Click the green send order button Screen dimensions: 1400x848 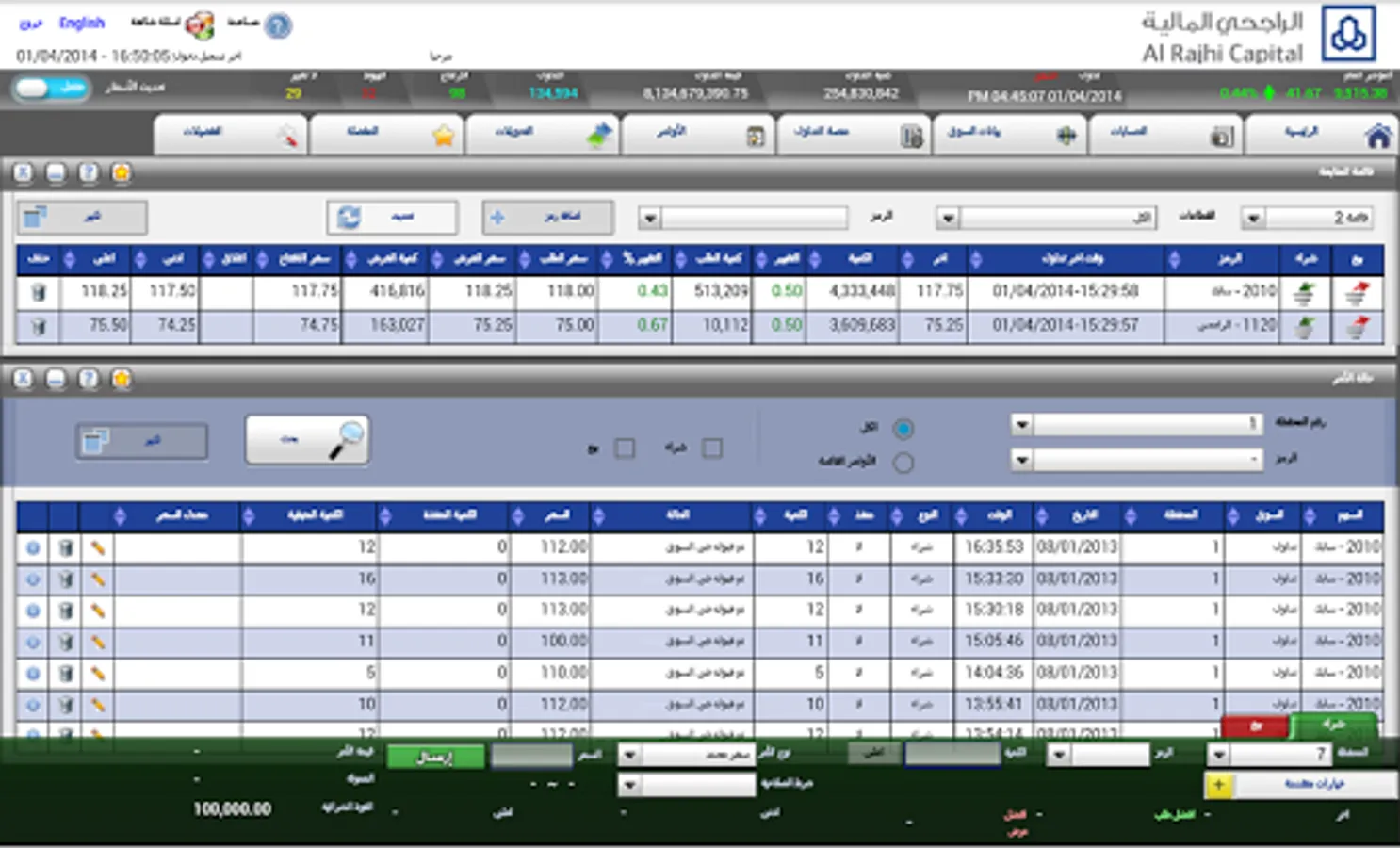(x=435, y=756)
